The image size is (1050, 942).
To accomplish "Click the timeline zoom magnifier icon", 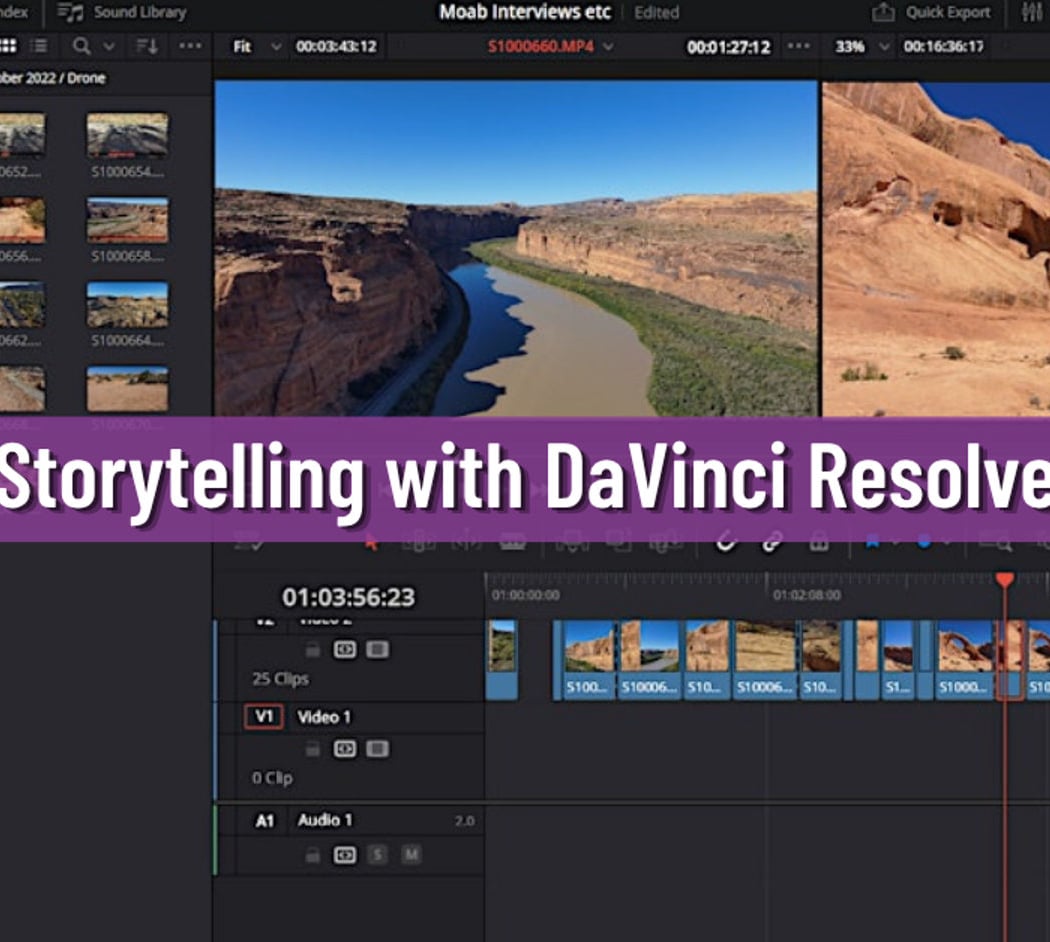I will (995, 541).
